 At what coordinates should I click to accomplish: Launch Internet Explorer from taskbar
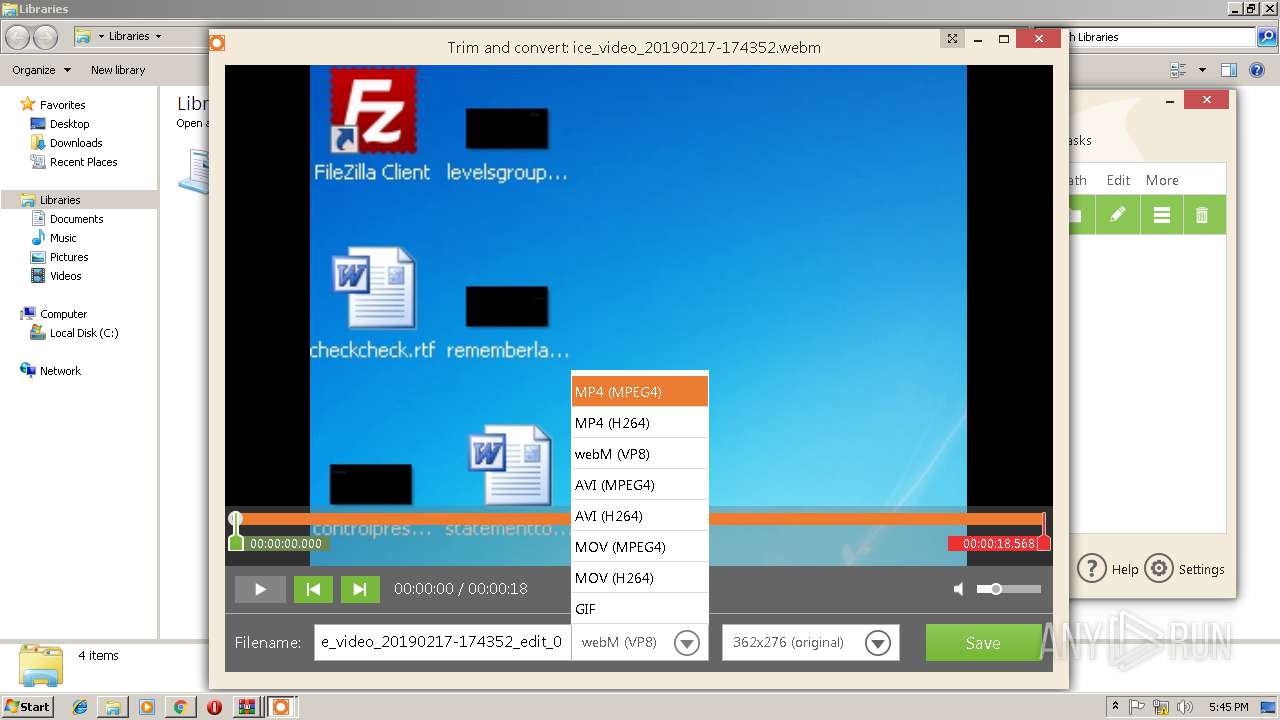pos(80,707)
